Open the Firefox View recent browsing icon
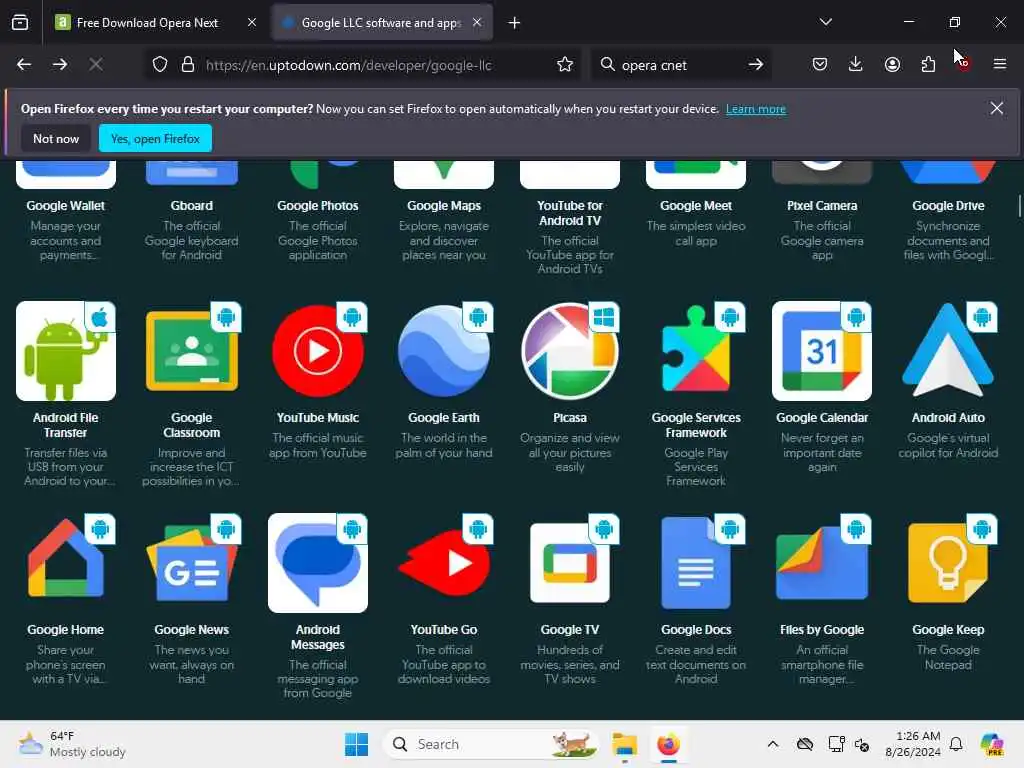The width and height of the screenshot is (1024, 768). click(20, 22)
